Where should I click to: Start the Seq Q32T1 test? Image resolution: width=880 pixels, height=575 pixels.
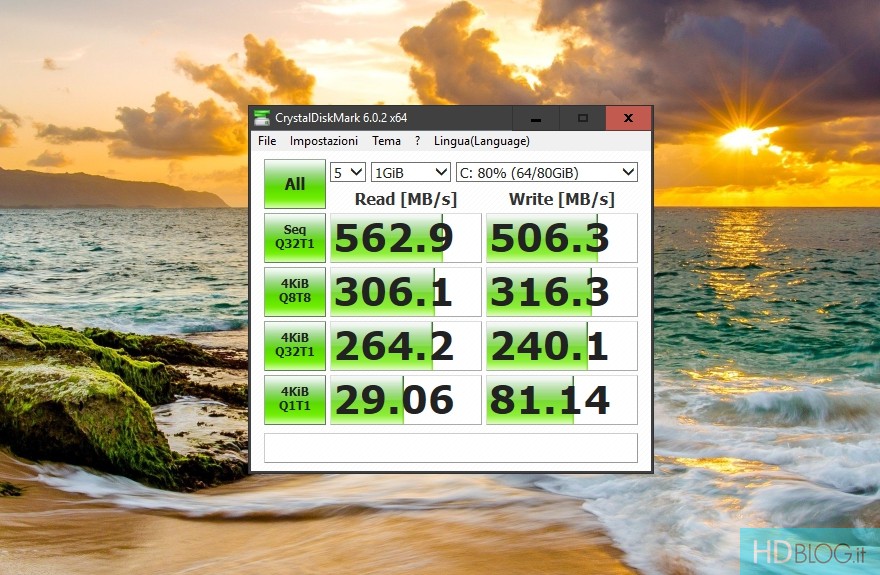coord(295,237)
